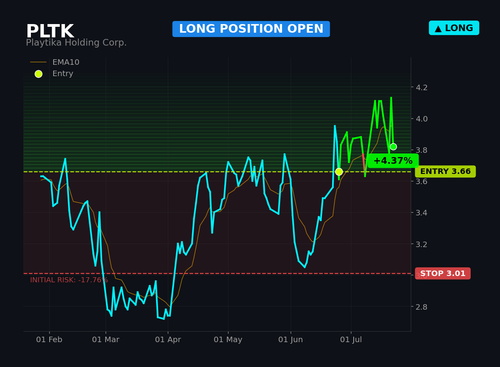Click the PLTK ticker symbol
Image resolution: width=500 pixels, height=367 pixels.
[x=50, y=31]
